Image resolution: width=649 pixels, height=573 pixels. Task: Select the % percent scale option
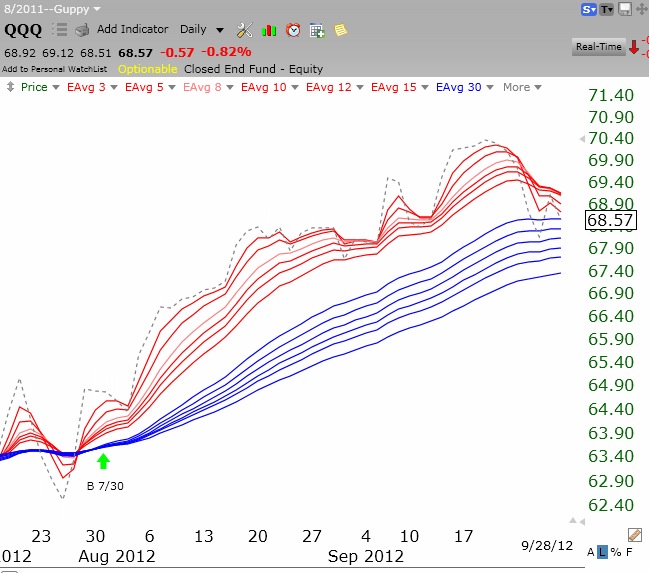pyautogui.click(x=616, y=552)
